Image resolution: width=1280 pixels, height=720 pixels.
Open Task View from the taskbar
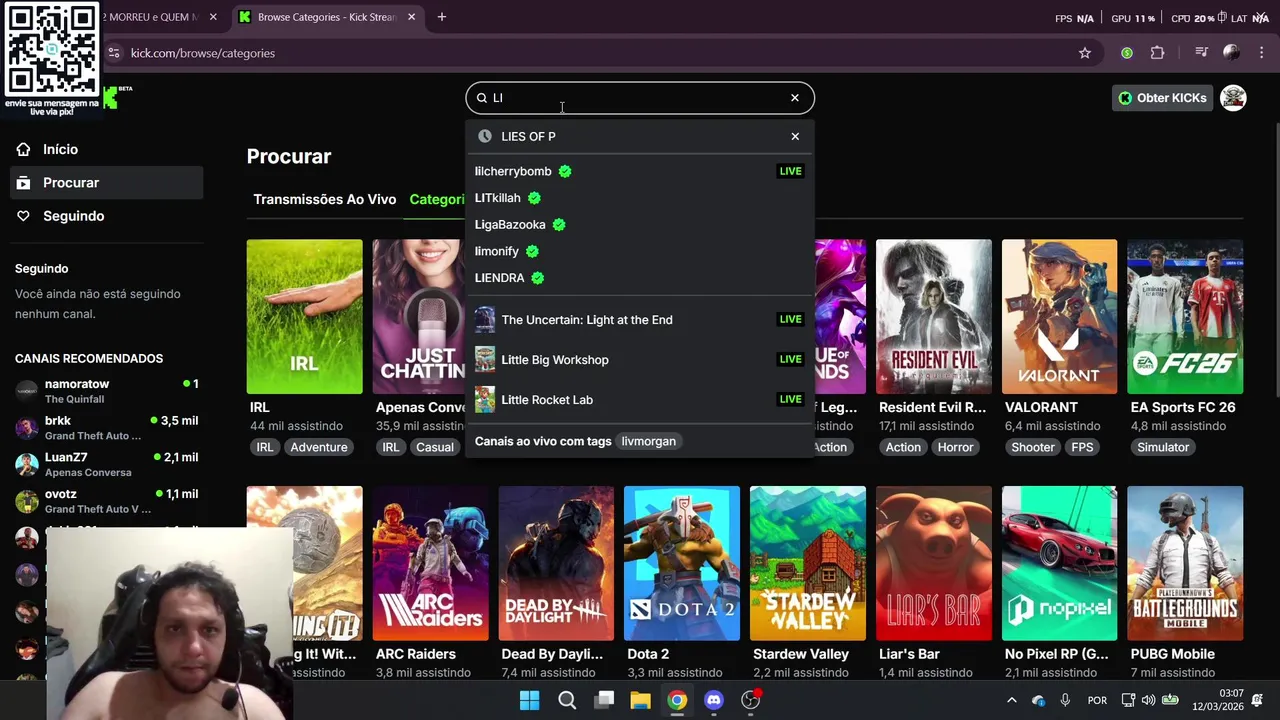point(604,700)
